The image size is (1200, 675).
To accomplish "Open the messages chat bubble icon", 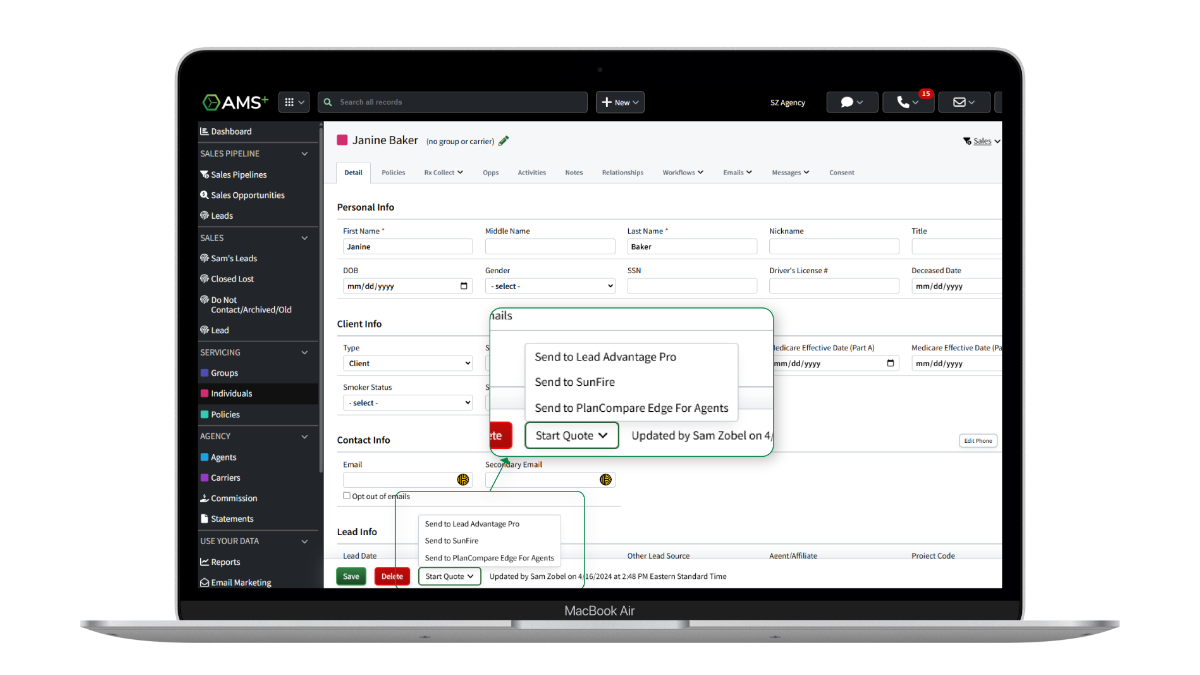I will pyautogui.click(x=847, y=101).
